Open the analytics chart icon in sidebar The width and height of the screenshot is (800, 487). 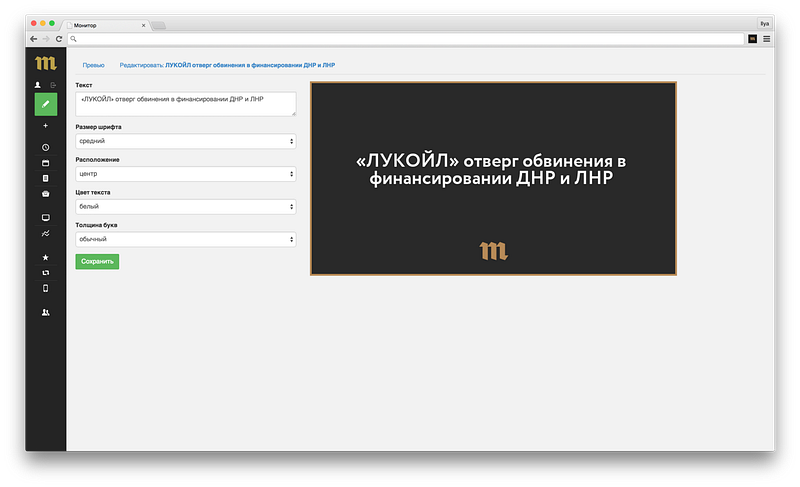pyautogui.click(x=45, y=234)
